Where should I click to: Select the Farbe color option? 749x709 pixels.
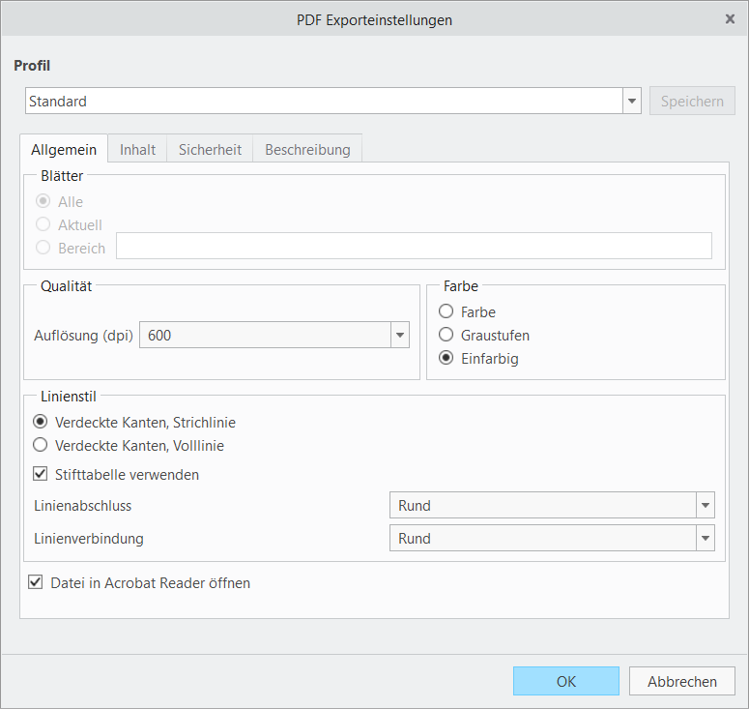[446, 312]
